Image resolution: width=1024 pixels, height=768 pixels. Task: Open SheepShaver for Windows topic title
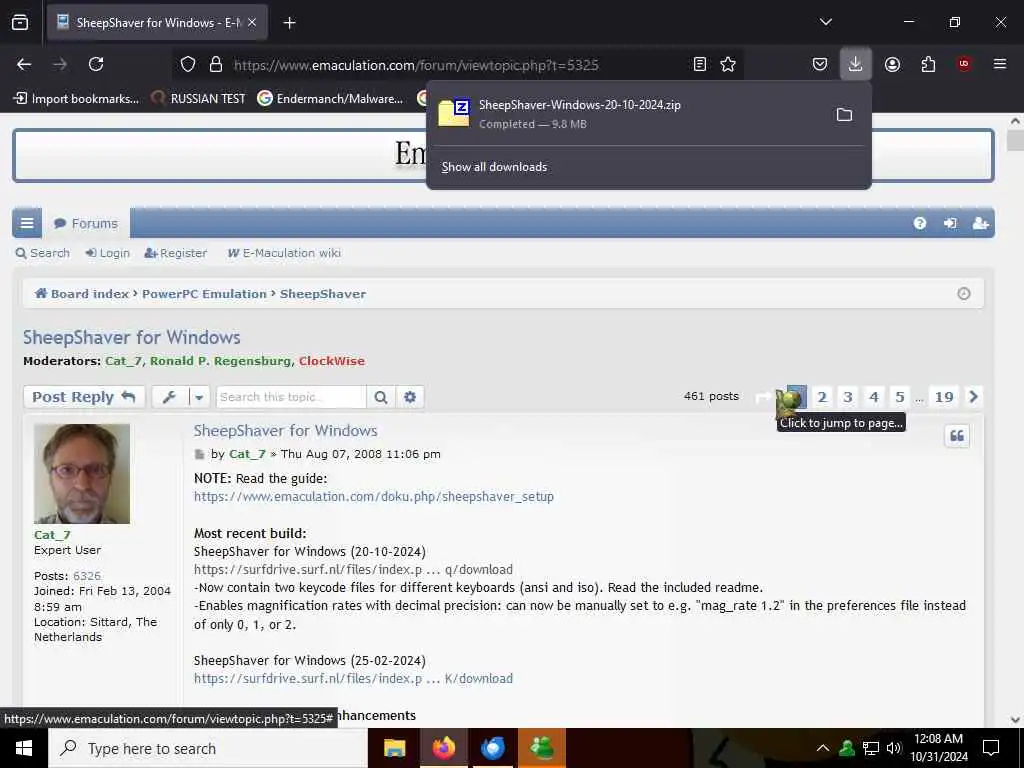pos(131,338)
